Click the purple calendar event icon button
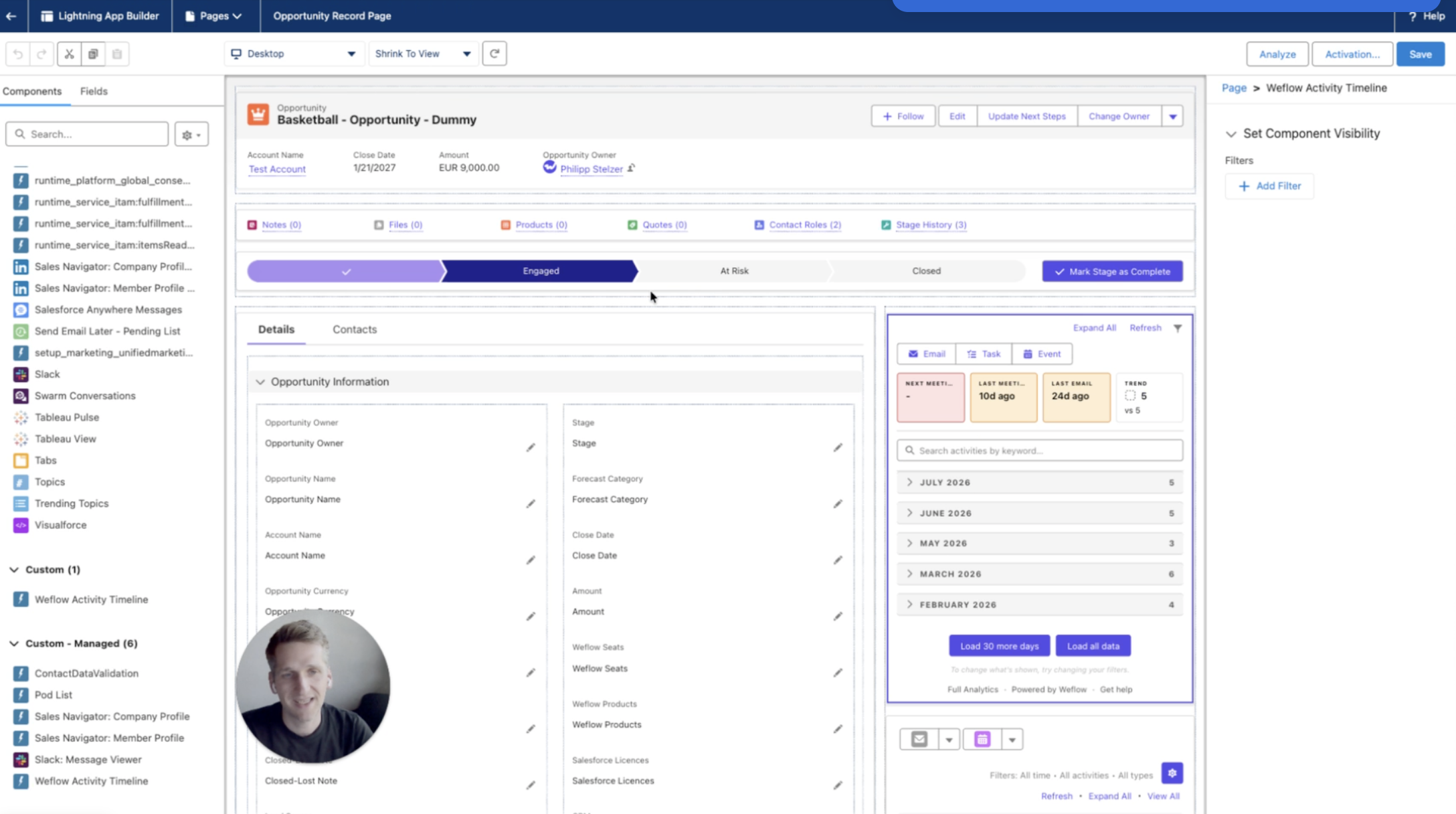The height and width of the screenshot is (814, 1456). click(x=982, y=739)
